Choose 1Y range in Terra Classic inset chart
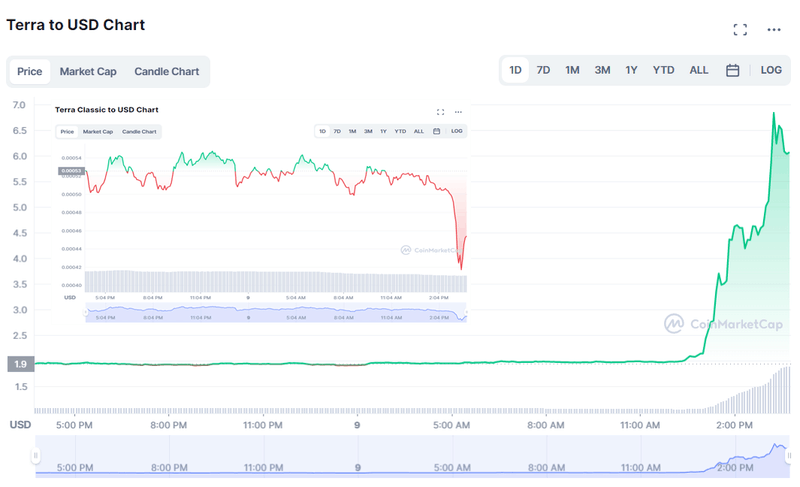800x487 pixels. coord(383,131)
